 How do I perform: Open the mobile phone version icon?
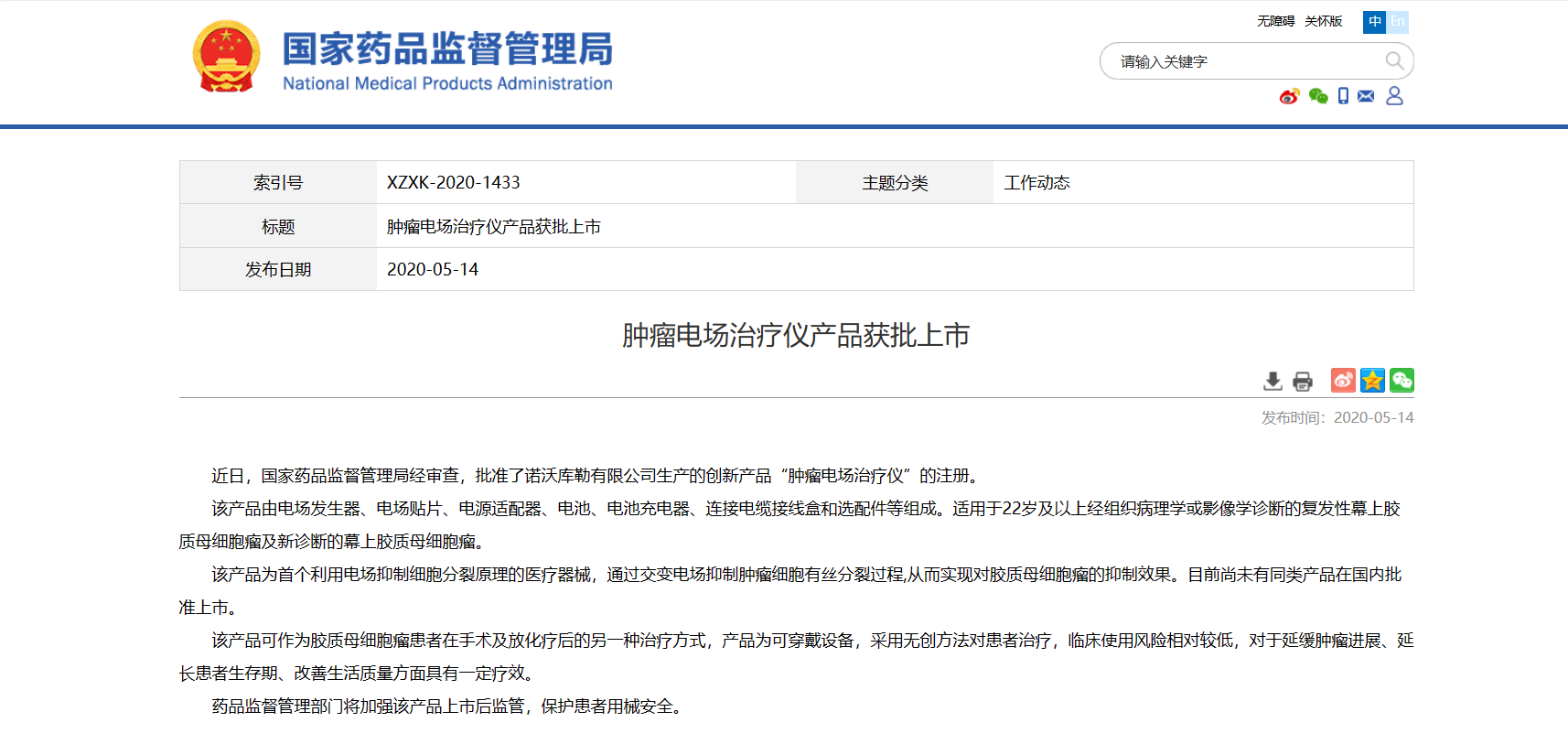[x=1343, y=96]
